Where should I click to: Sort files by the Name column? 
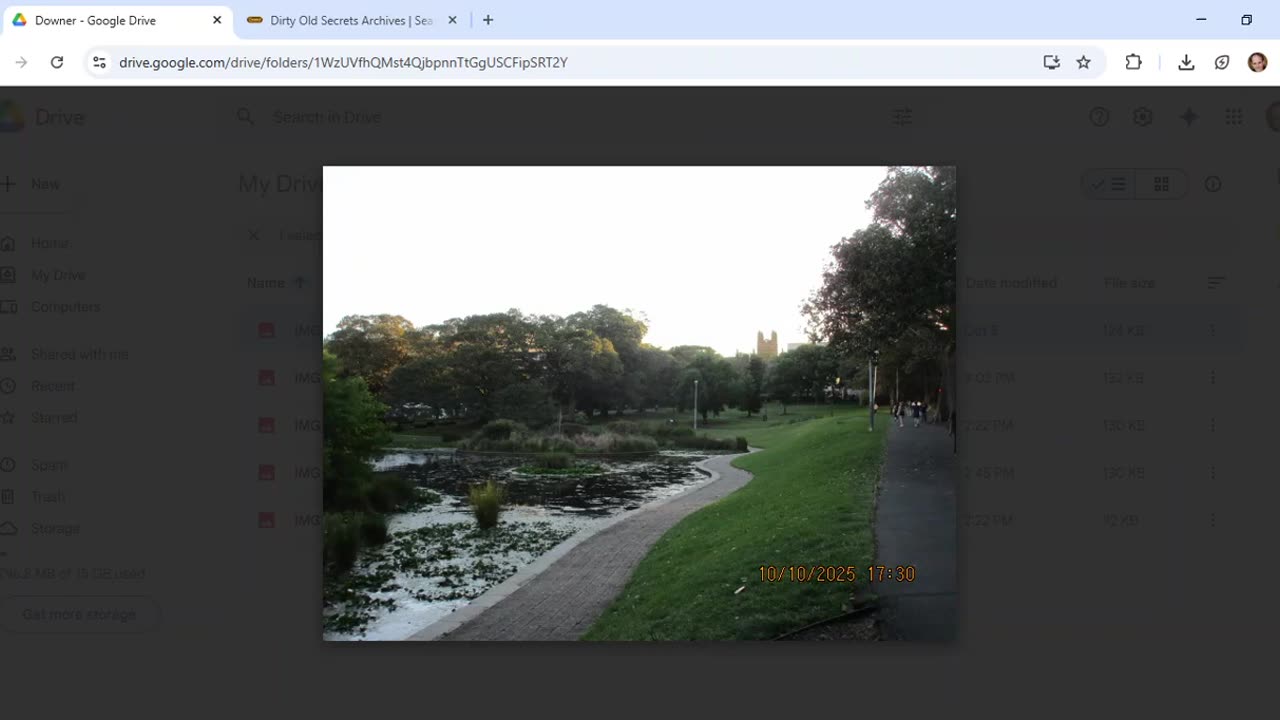pyautogui.click(x=266, y=283)
